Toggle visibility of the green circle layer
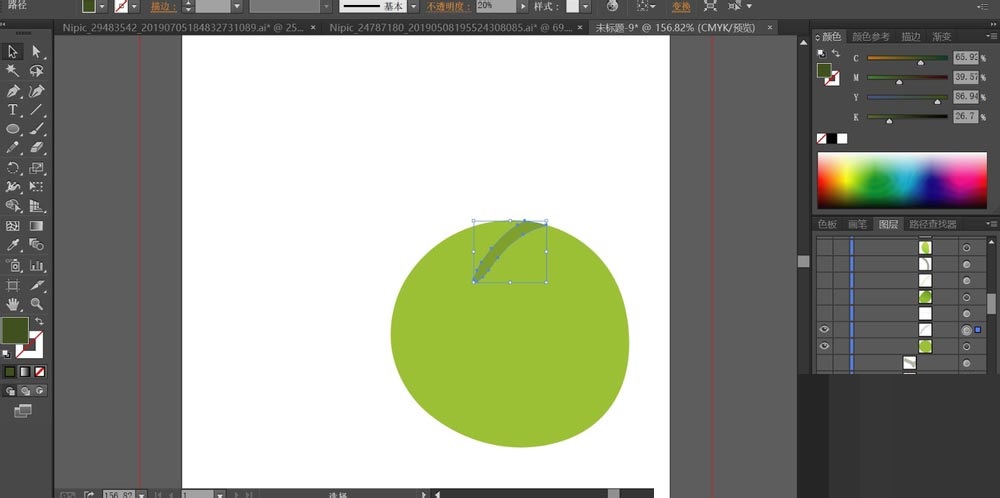This screenshot has width=1000, height=498. [825, 346]
